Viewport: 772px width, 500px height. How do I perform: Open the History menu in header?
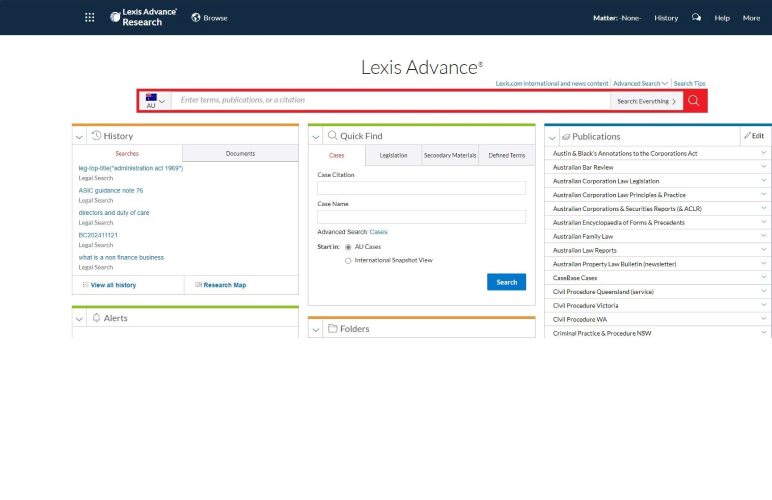coord(666,18)
